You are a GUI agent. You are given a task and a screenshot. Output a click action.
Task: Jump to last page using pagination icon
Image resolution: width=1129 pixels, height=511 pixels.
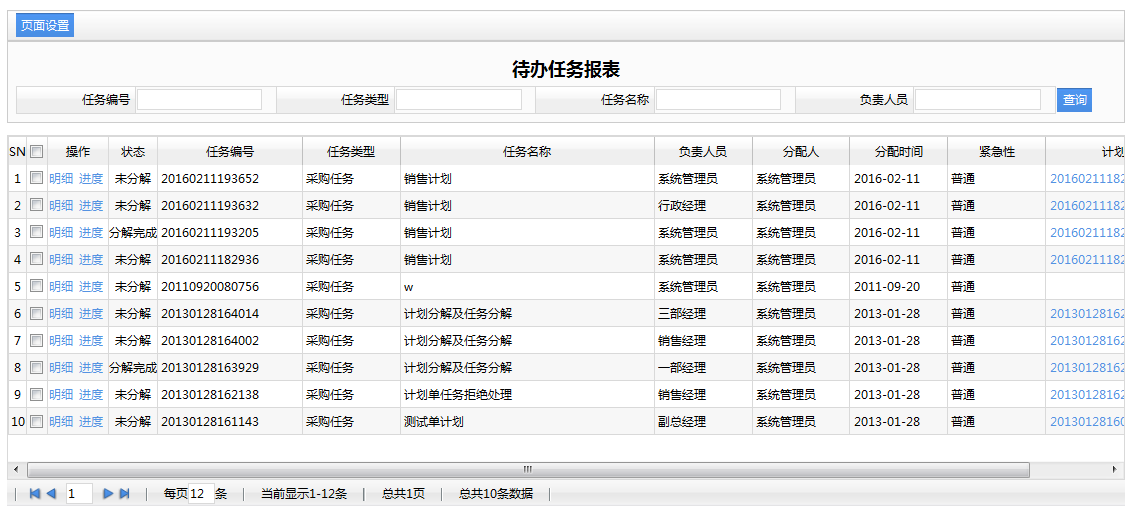pos(125,494)
